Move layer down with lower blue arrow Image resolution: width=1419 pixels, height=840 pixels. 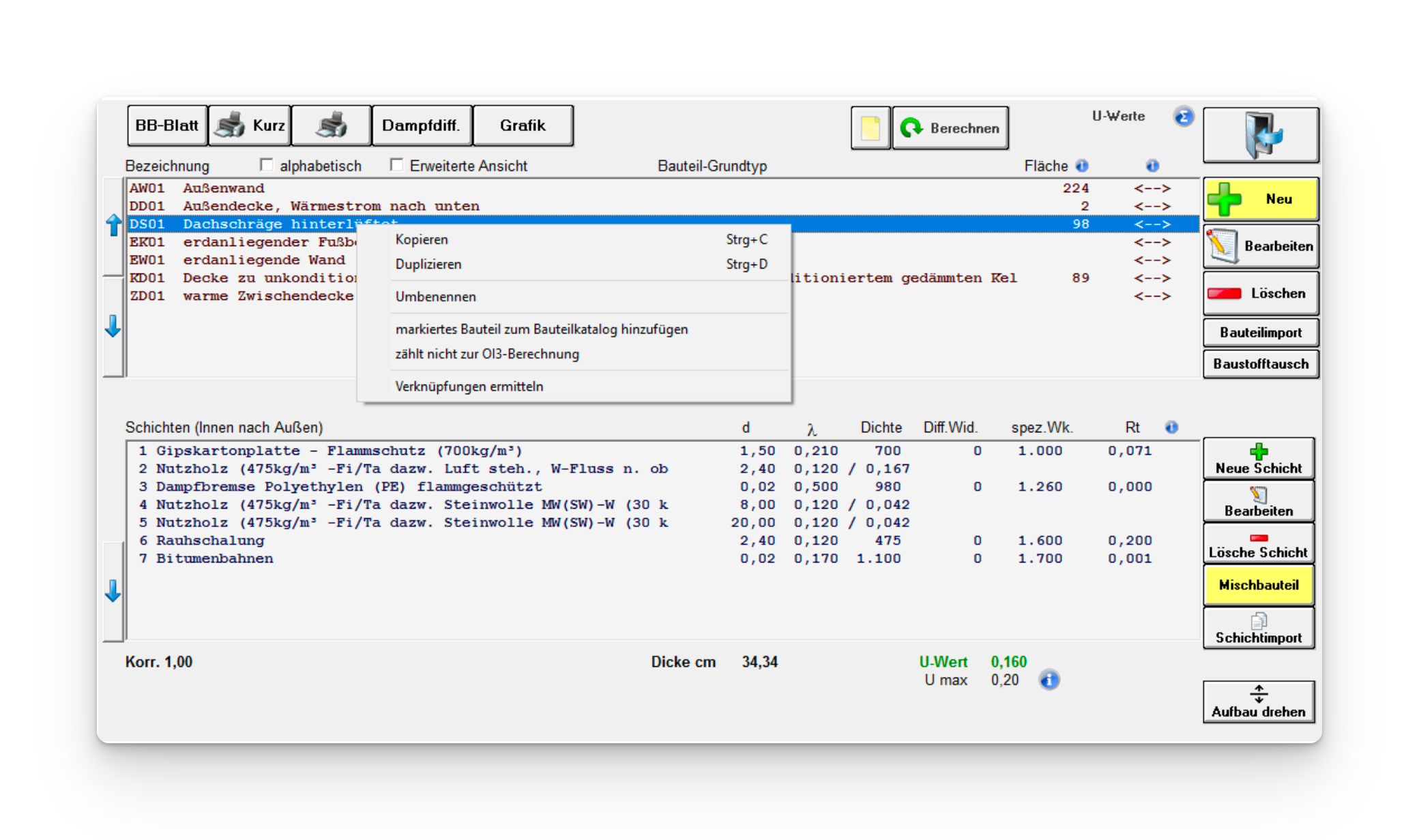pos(113,591)
